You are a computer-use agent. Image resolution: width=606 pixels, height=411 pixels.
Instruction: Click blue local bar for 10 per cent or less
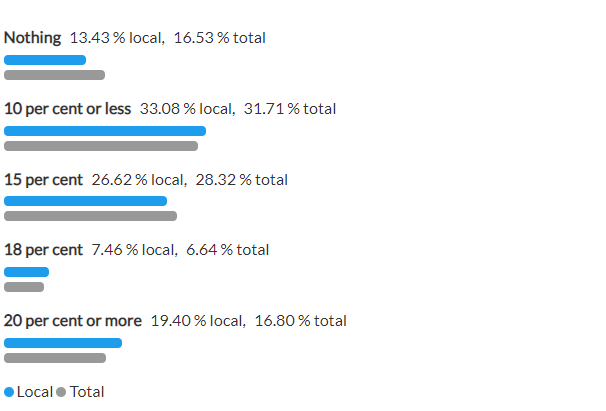click(105, 131)
